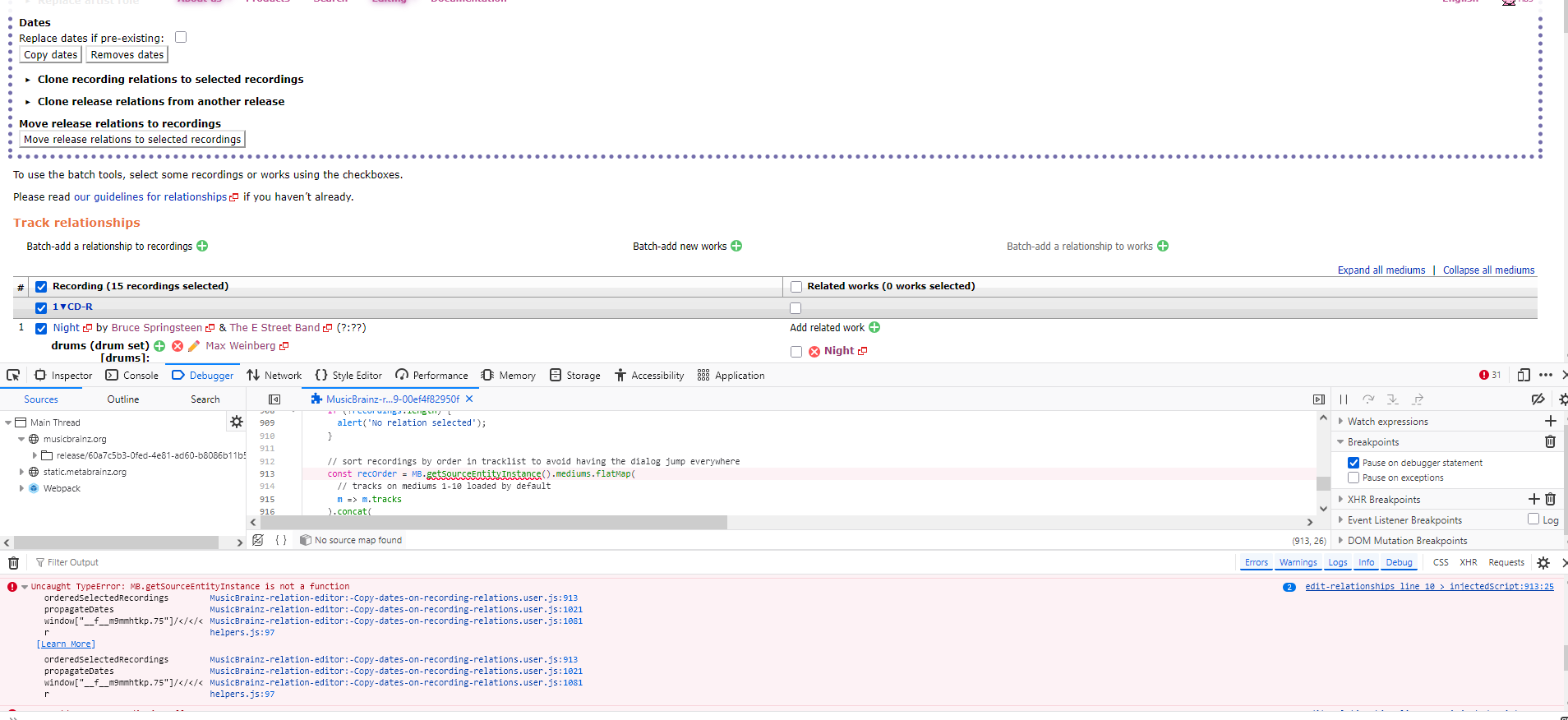The image size is (1568, 720).
Task: Click the blackbox source icon below editor
Action: pyautogui.click(x=258, y=540)
